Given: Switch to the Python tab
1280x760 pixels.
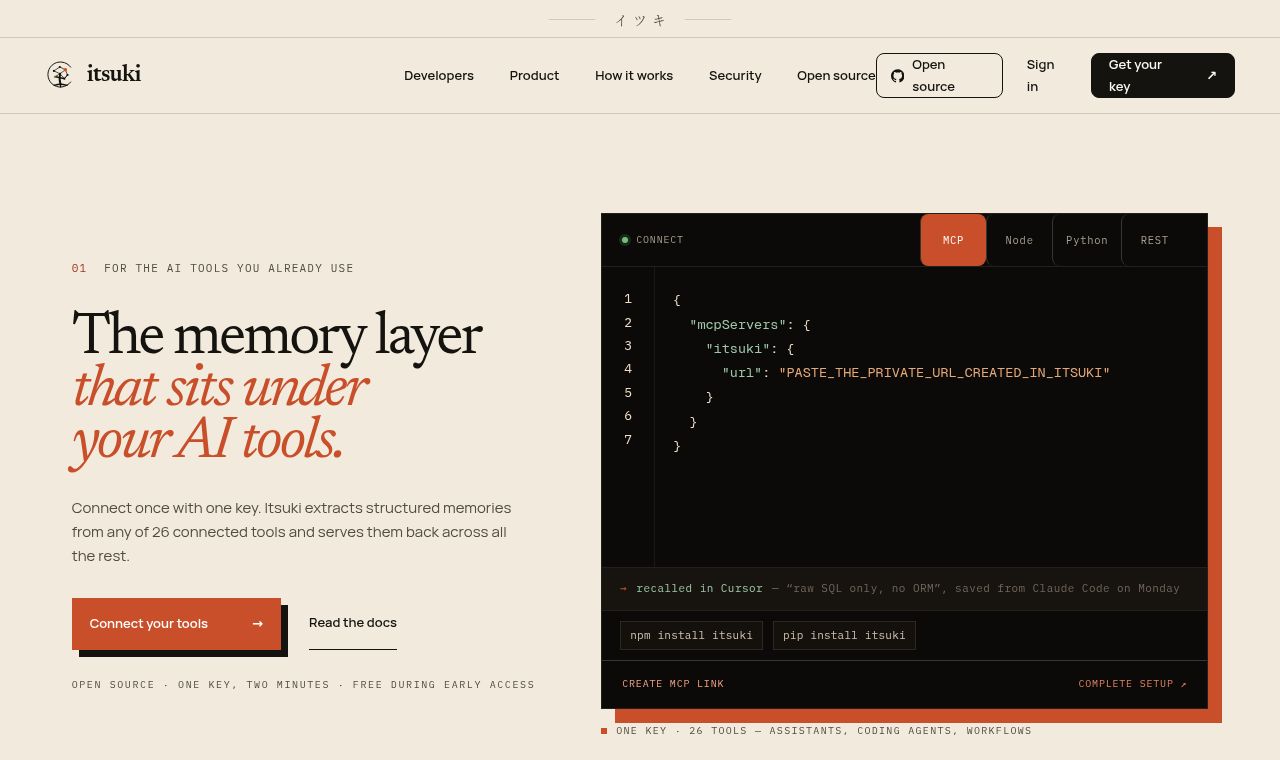Looking at the screenshot, I should [1087, 240].
